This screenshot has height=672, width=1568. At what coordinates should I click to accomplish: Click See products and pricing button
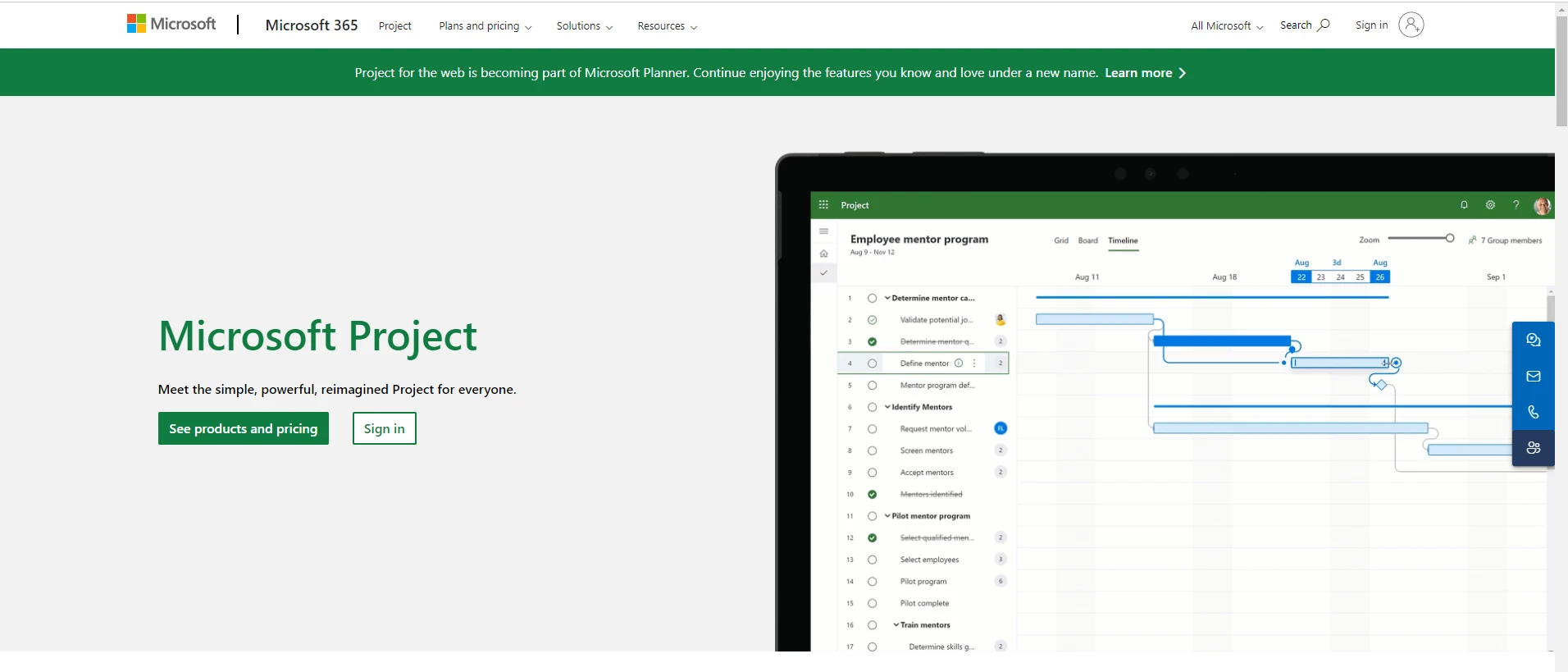pyautogui.click(x=243, y=428)
